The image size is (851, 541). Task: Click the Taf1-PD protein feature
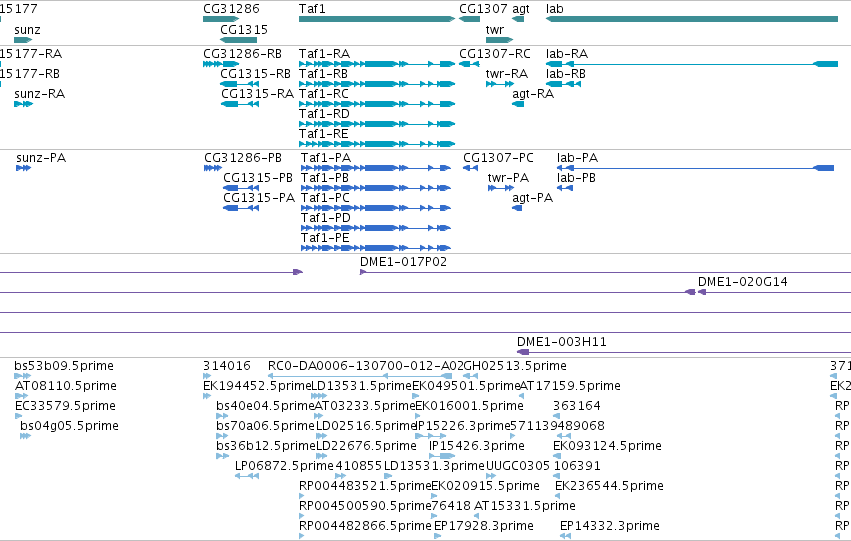point(376,228)
